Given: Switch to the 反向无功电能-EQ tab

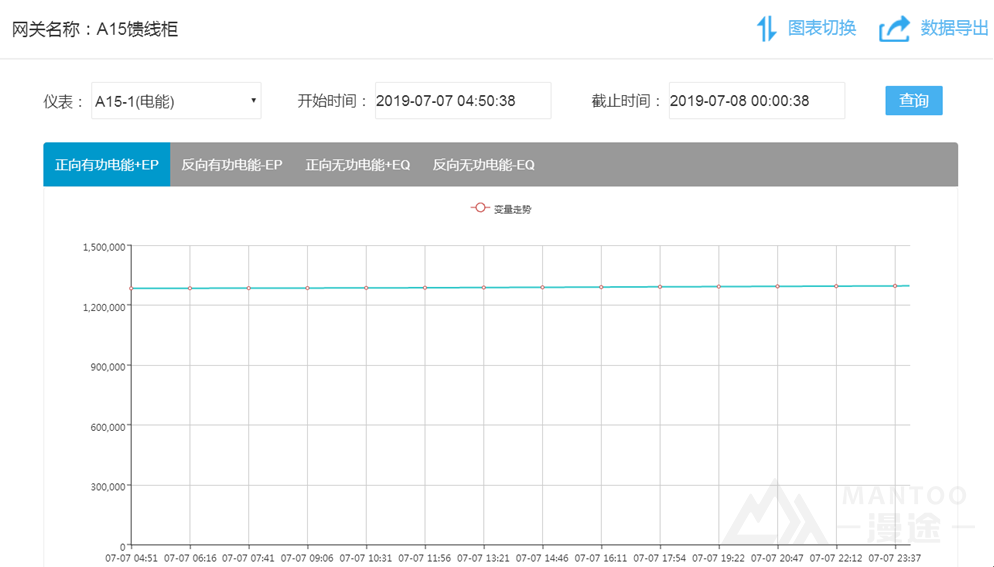Looking at the screenshot, I should 483,165.
